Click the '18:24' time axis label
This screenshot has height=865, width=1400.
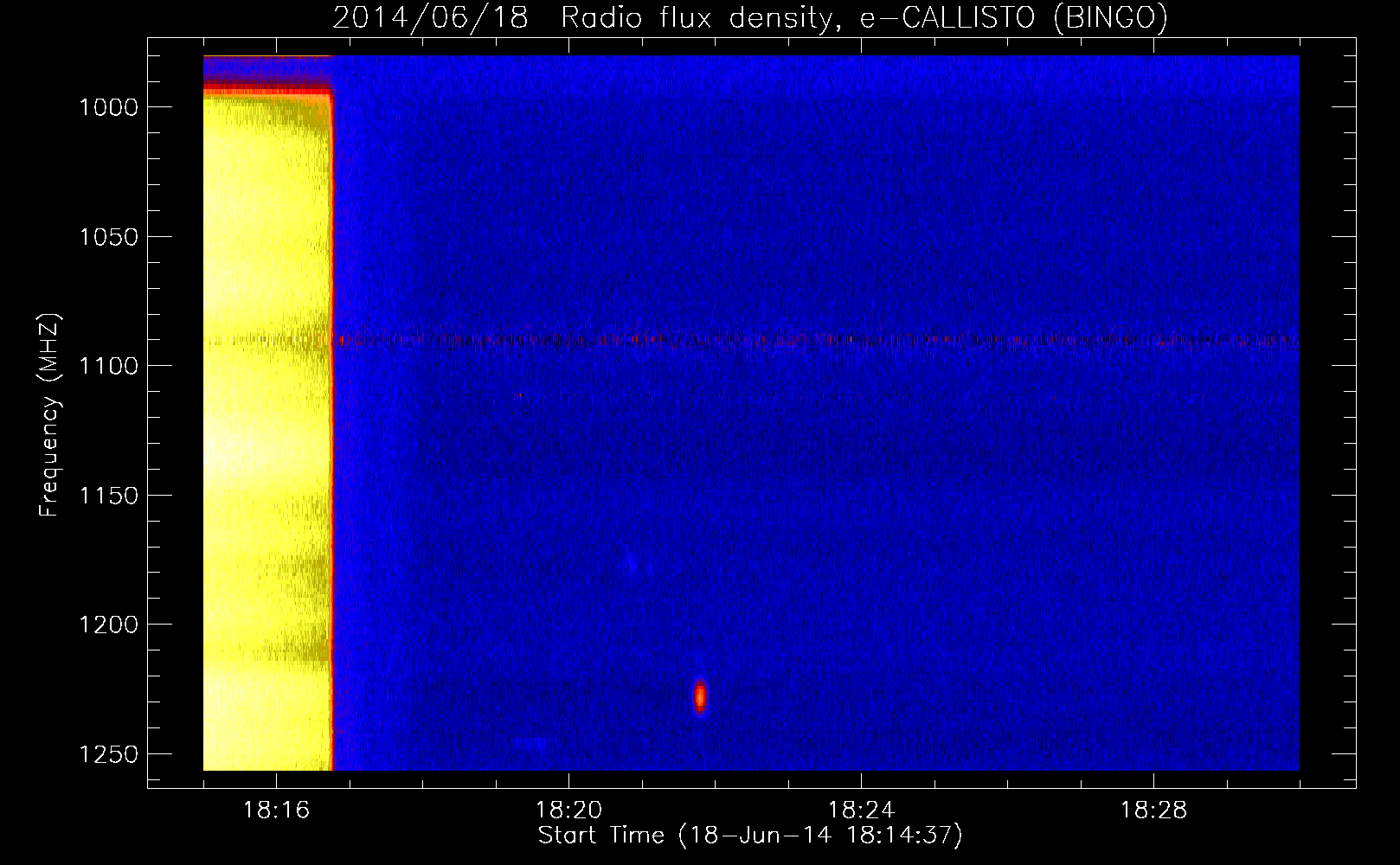point(861,811)
